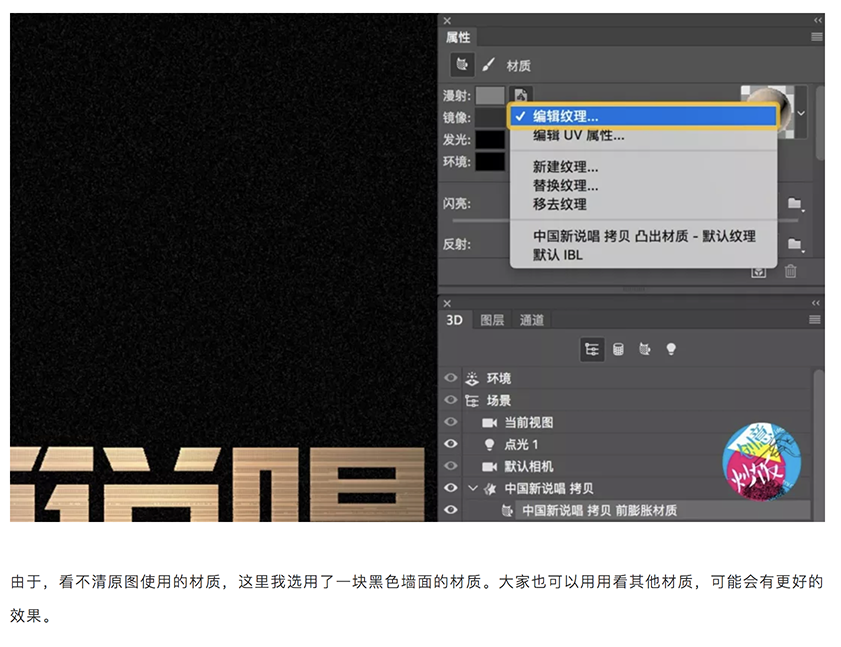
Task: Filter 3D panel by materials
Action: 645,350
